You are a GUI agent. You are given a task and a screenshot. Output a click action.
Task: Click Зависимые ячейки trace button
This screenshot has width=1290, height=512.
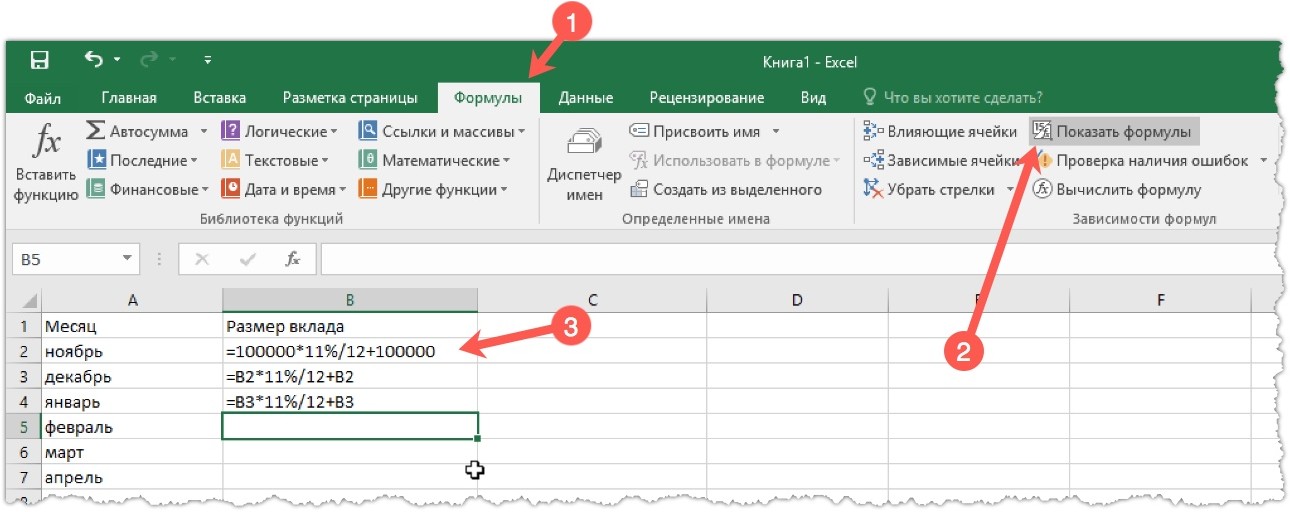pos(940,160)
